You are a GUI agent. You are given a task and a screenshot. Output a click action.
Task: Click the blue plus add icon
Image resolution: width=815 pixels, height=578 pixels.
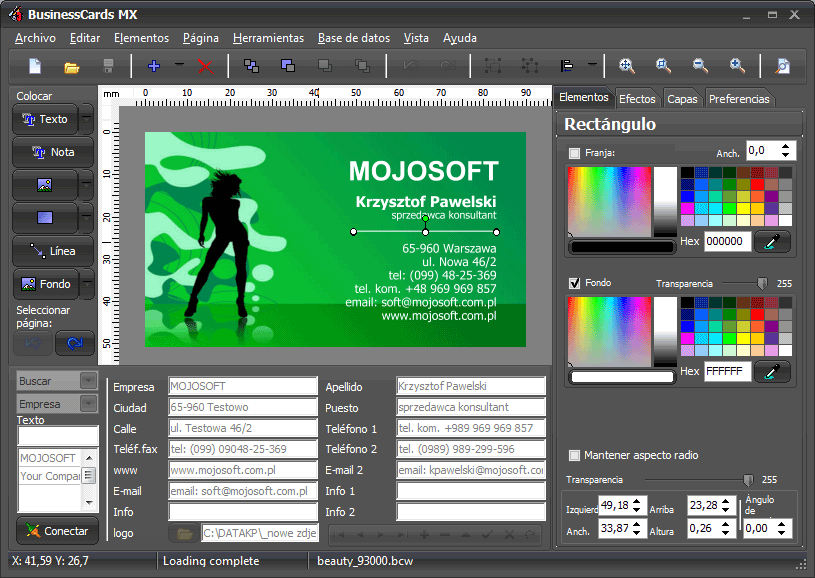(153, 66)
